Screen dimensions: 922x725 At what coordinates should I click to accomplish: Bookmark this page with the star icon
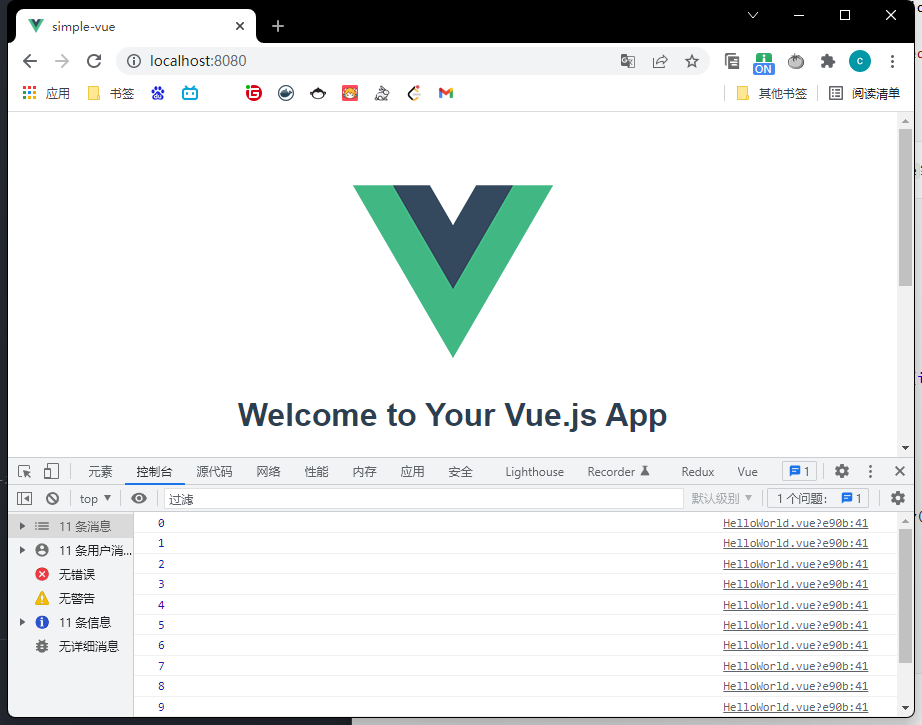(x=692, y=61)
